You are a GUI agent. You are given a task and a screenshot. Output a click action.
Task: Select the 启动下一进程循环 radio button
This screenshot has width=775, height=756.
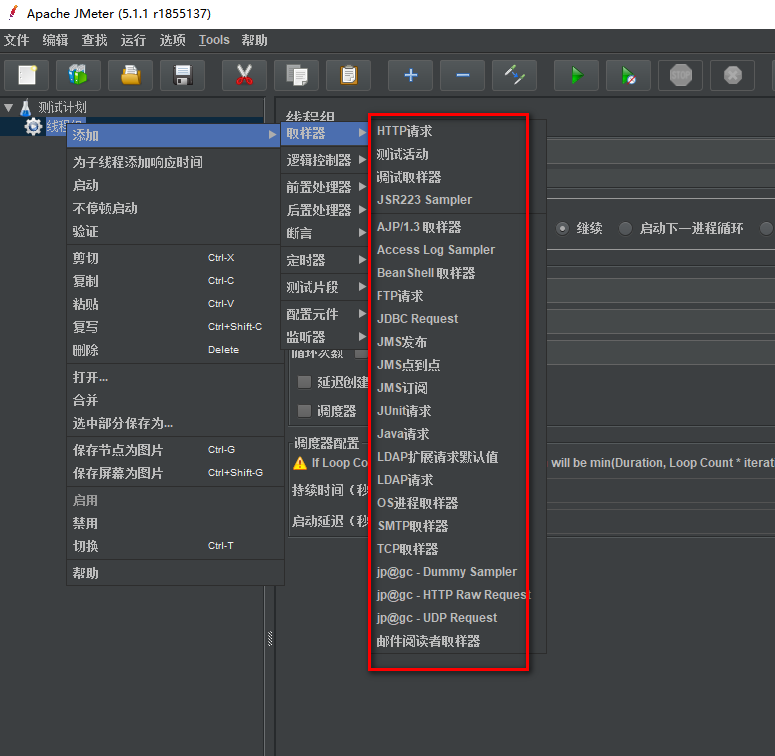point(625,228)
